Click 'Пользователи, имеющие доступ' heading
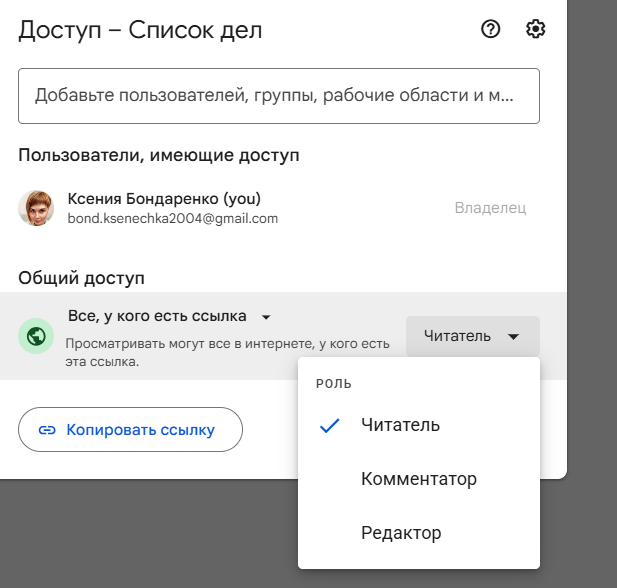Viewport: 617px width, 588px height. [x=159, y=155]
